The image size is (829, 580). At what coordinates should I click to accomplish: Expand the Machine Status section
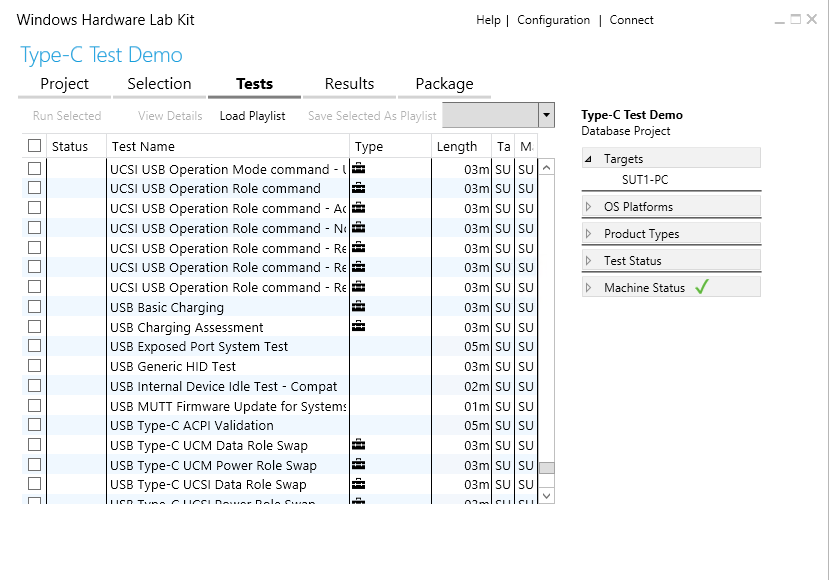click(x=588, y=288)
